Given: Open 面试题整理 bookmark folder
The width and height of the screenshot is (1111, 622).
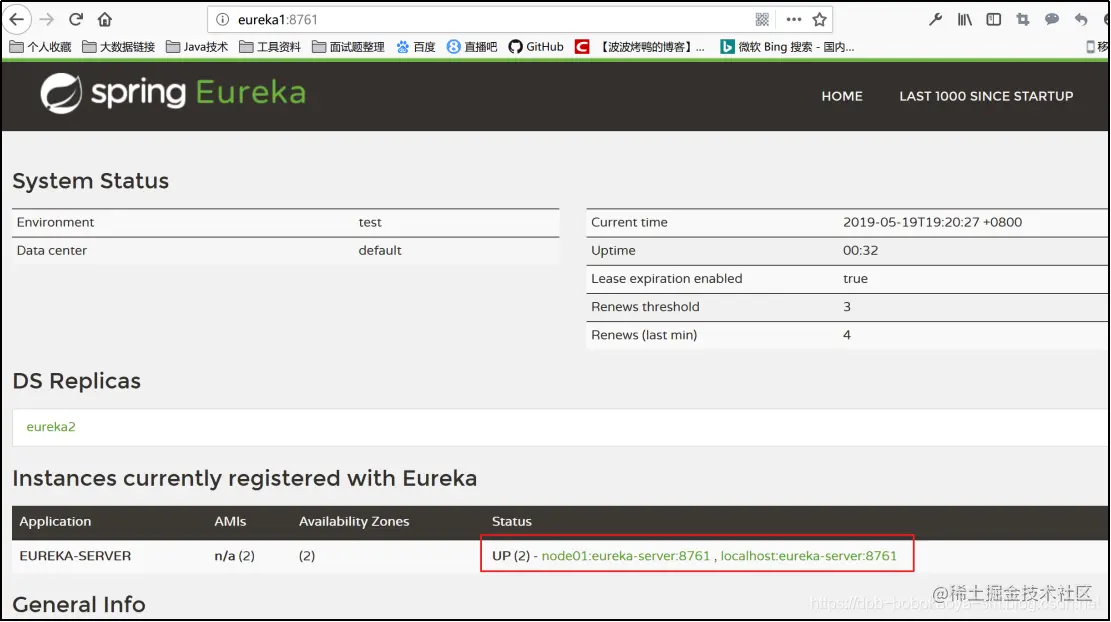Looking at the screenshot, I should 348,47.
